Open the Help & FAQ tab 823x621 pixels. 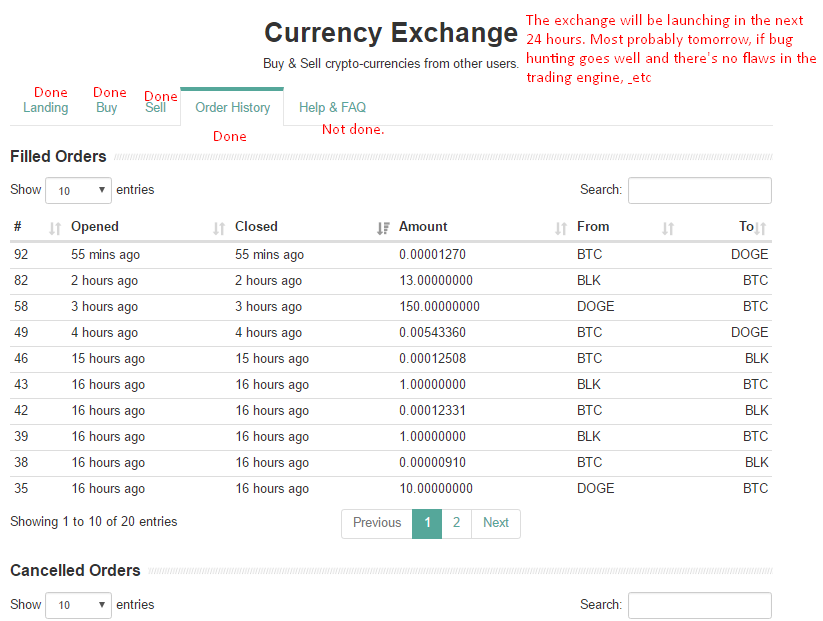click(332, 108)
